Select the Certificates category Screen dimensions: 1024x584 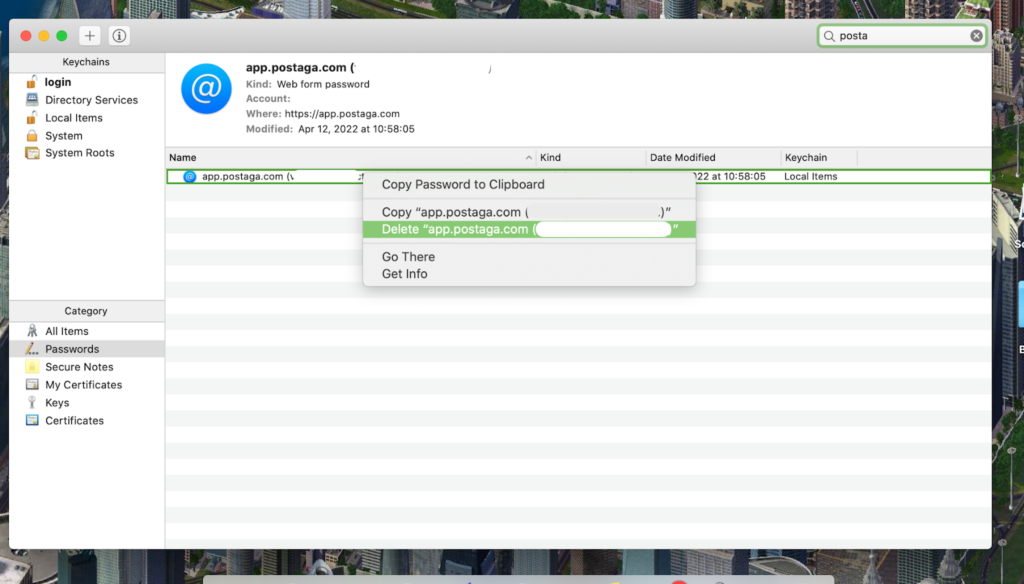point(74,421)
